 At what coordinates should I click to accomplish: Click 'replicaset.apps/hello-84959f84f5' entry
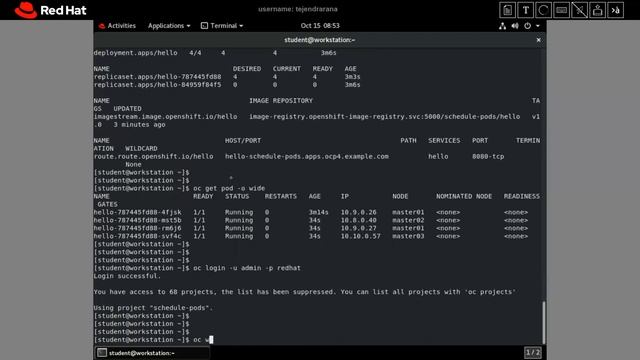pos(157,85)
